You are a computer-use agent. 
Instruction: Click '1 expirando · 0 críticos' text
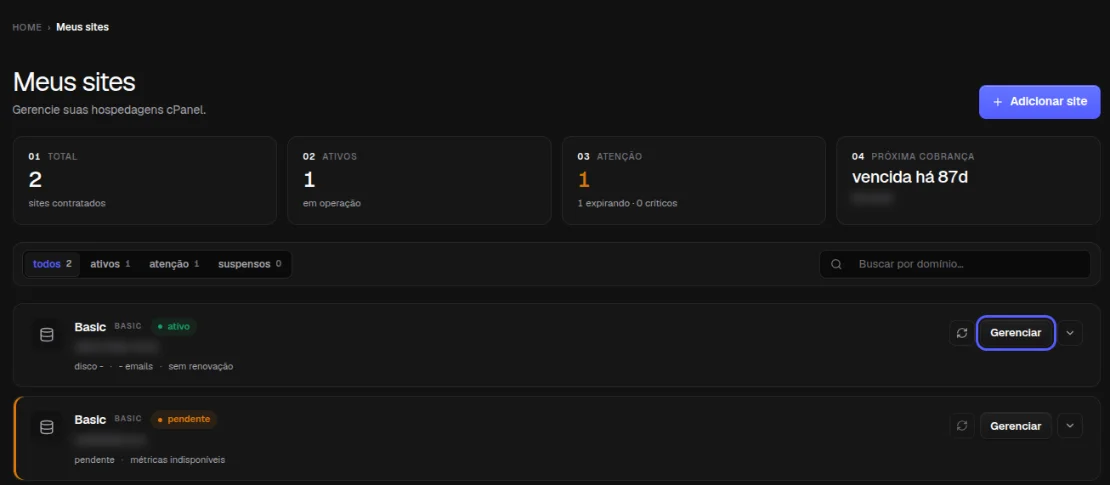tap(628, 203)
